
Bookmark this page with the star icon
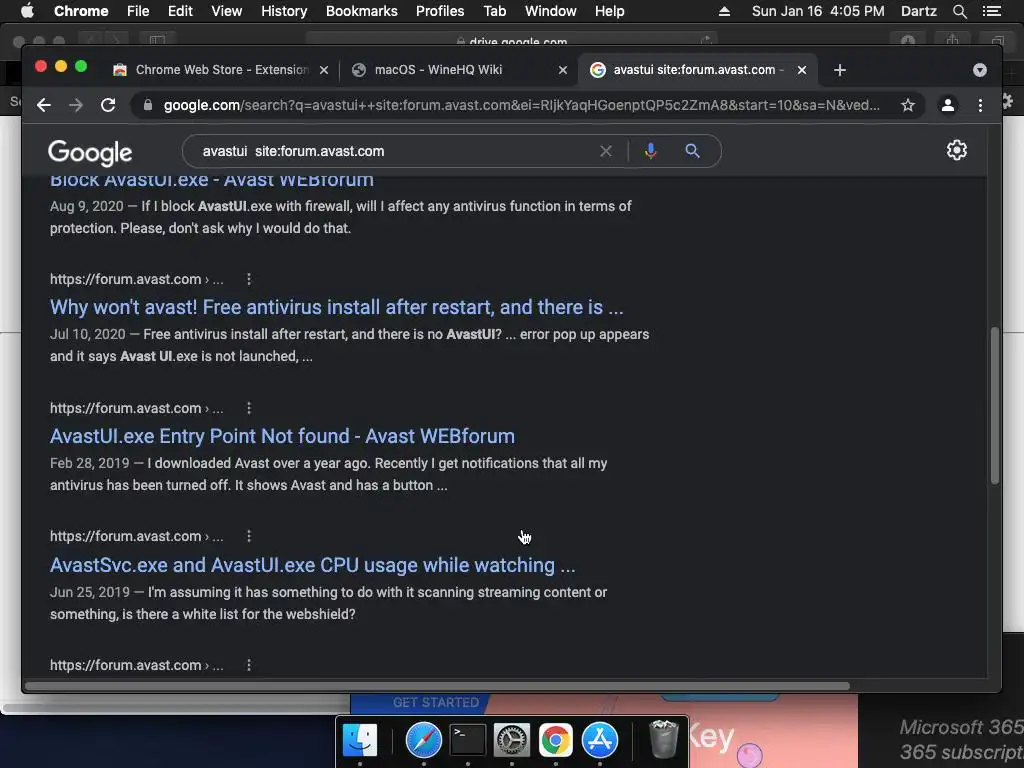tap(908, 105)
